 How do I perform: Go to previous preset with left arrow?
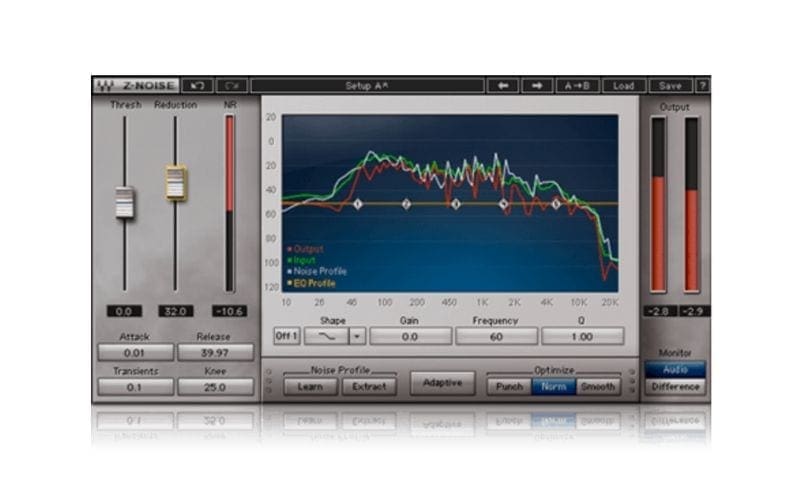click(x=502, y=86)
